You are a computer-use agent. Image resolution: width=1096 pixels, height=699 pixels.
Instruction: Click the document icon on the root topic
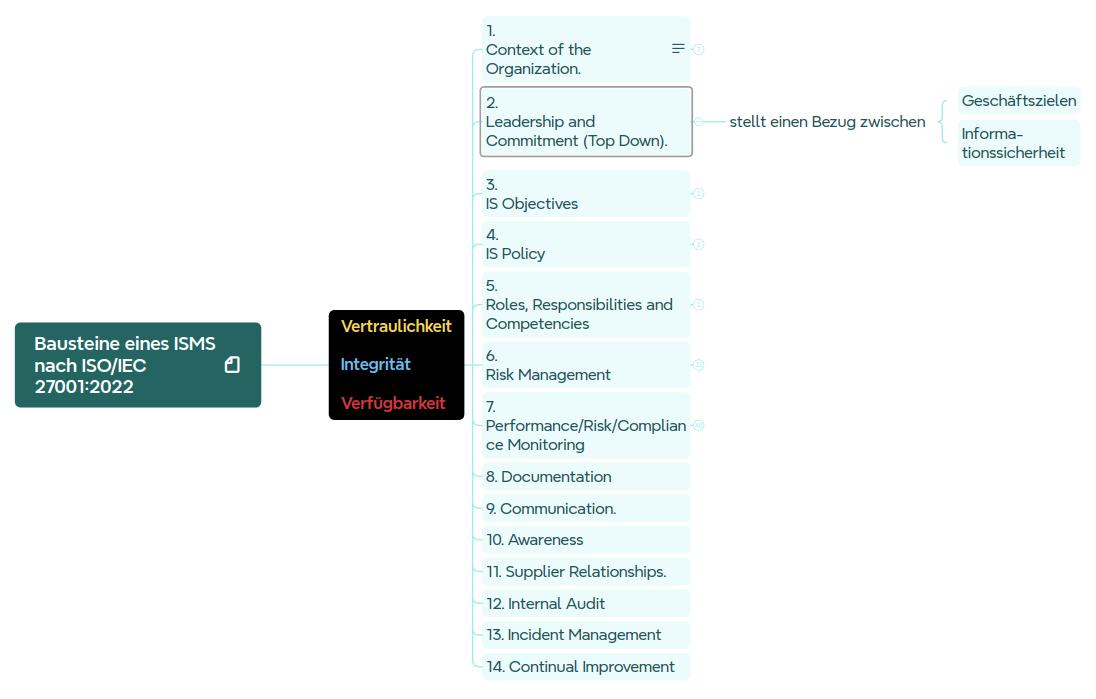point(232,365)
